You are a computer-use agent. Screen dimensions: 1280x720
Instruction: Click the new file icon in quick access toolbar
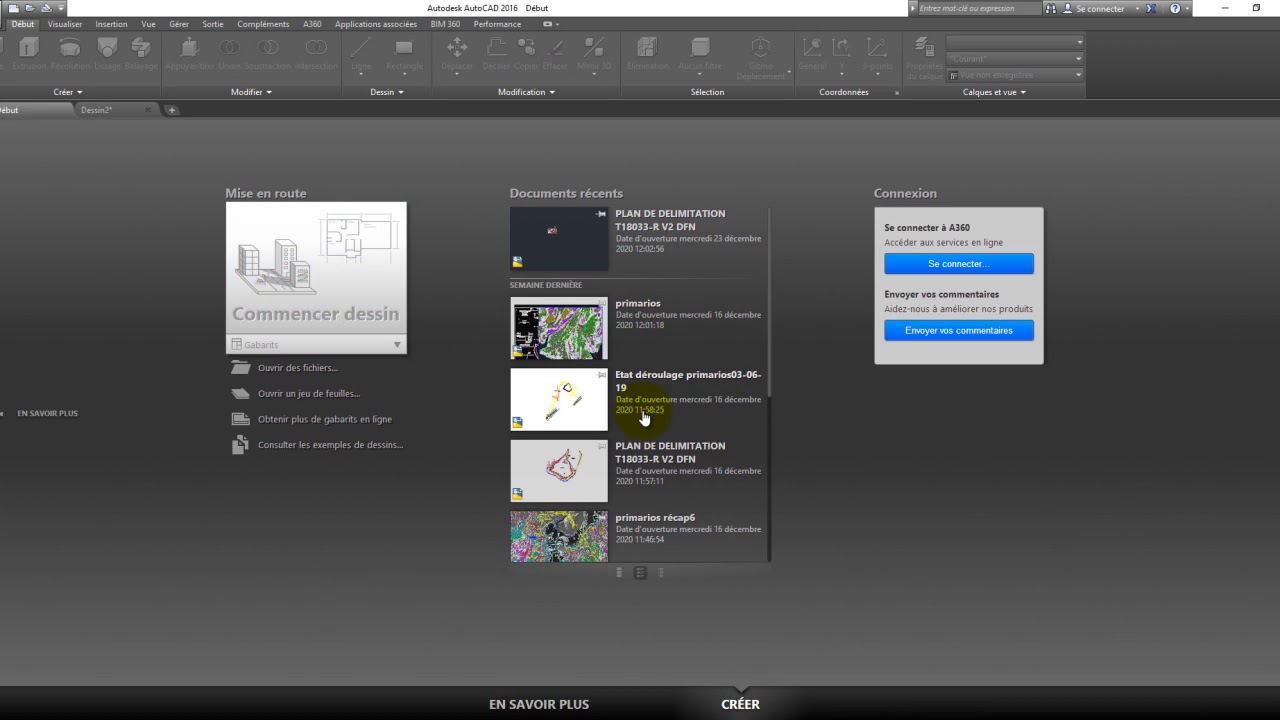pos(13,8)
